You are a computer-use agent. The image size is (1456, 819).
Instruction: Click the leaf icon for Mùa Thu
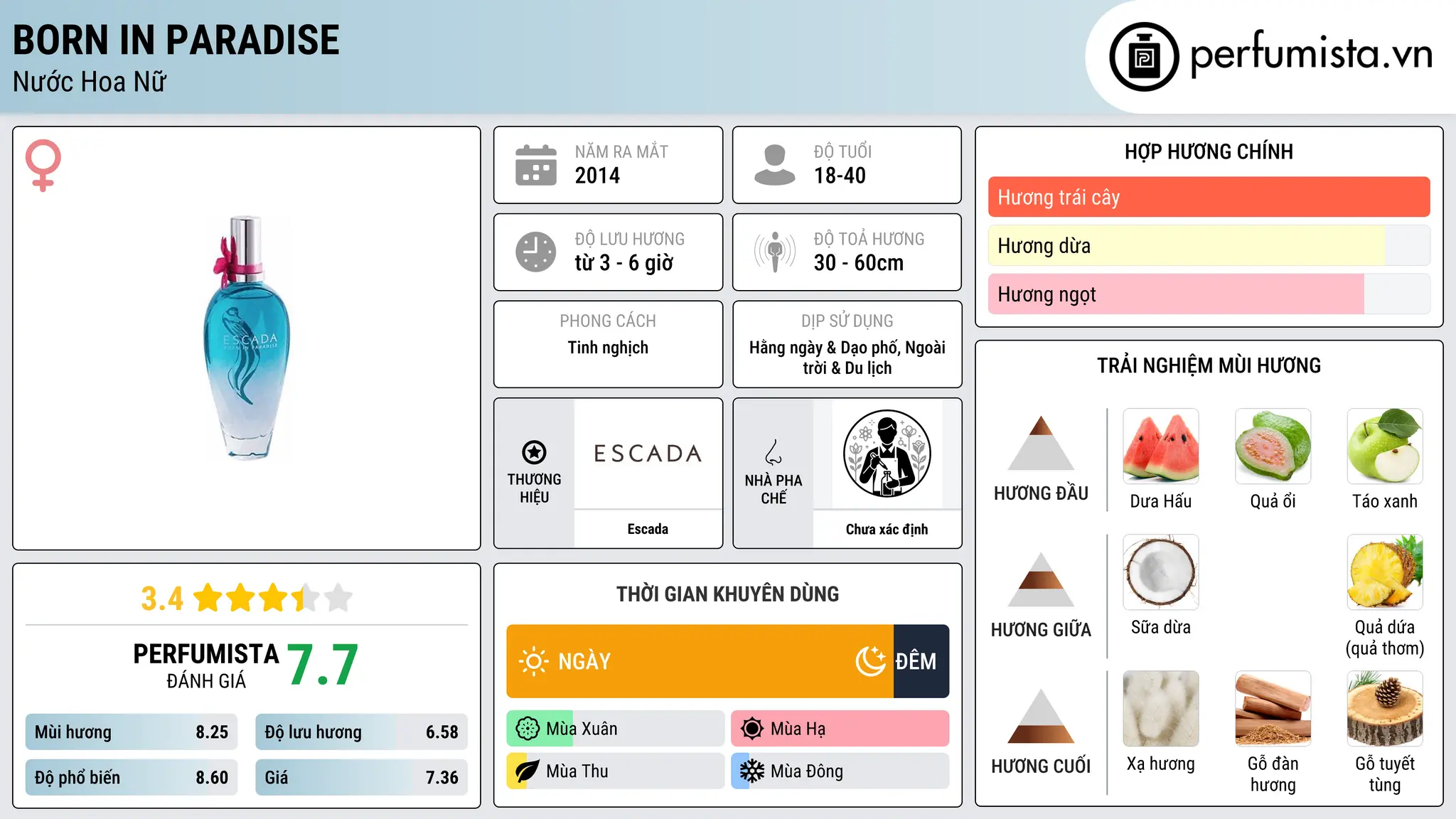[528, 771]
